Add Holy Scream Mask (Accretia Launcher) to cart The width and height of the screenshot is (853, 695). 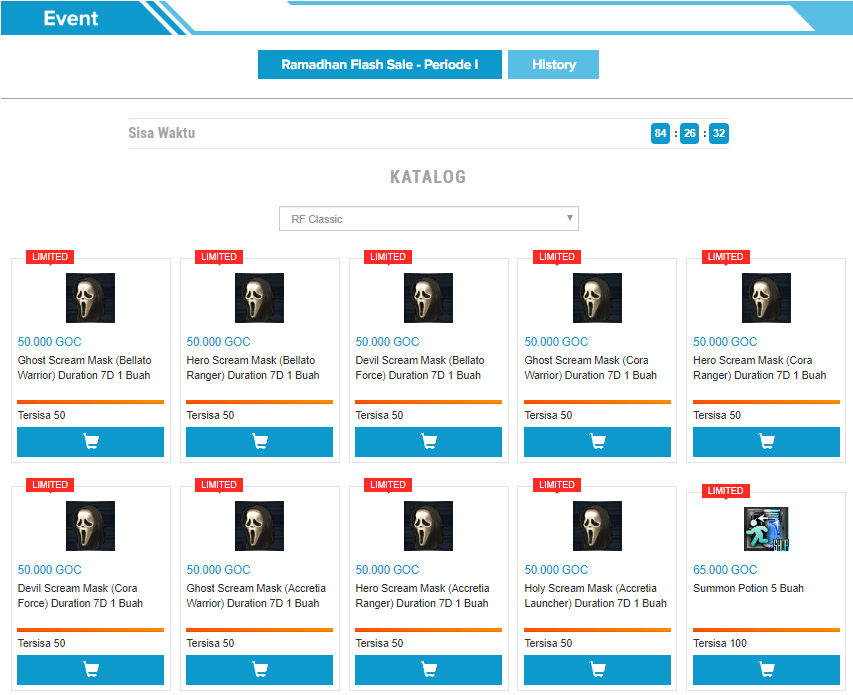597,669
